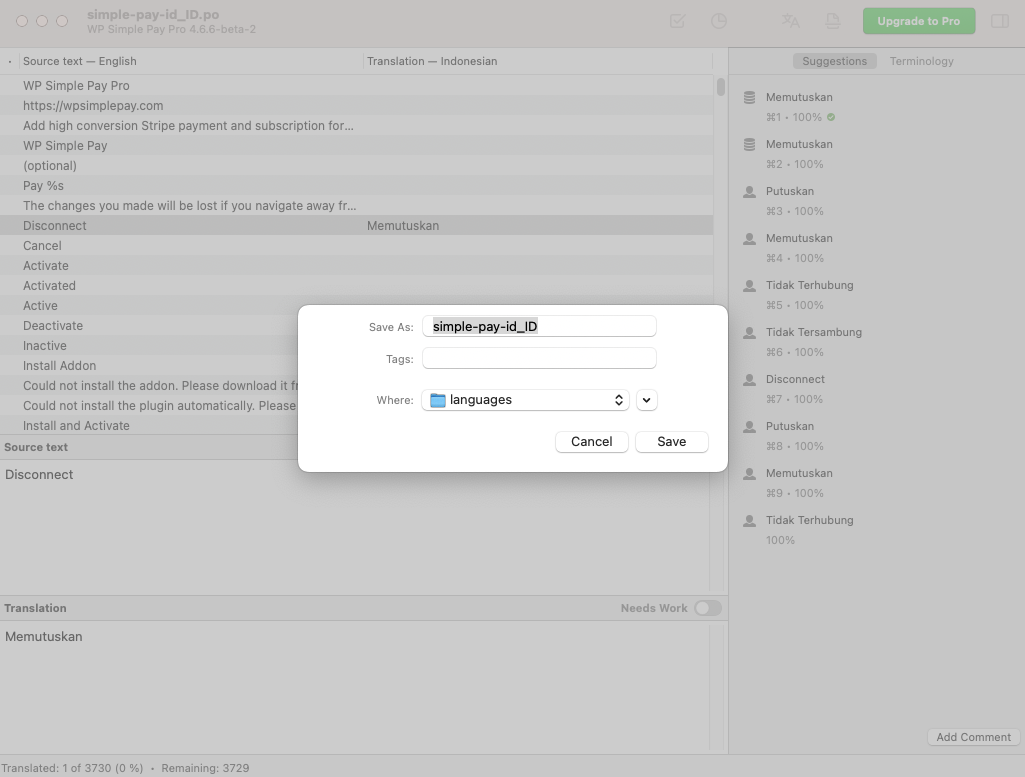Open the translation statistics icon
This screenshot has width=1025, height=777.
(x=719, y=20)
